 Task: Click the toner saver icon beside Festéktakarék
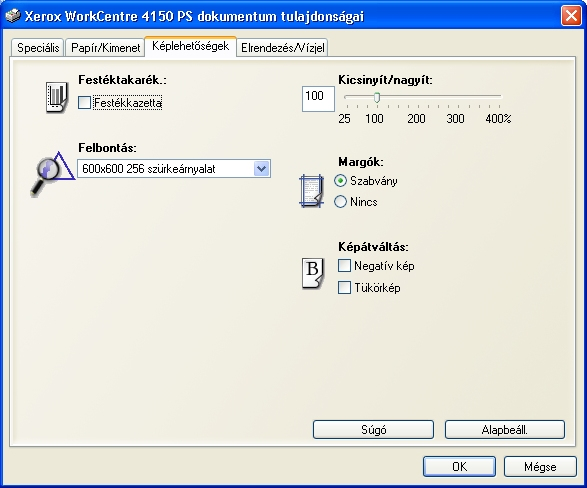(x=57, y=98)
